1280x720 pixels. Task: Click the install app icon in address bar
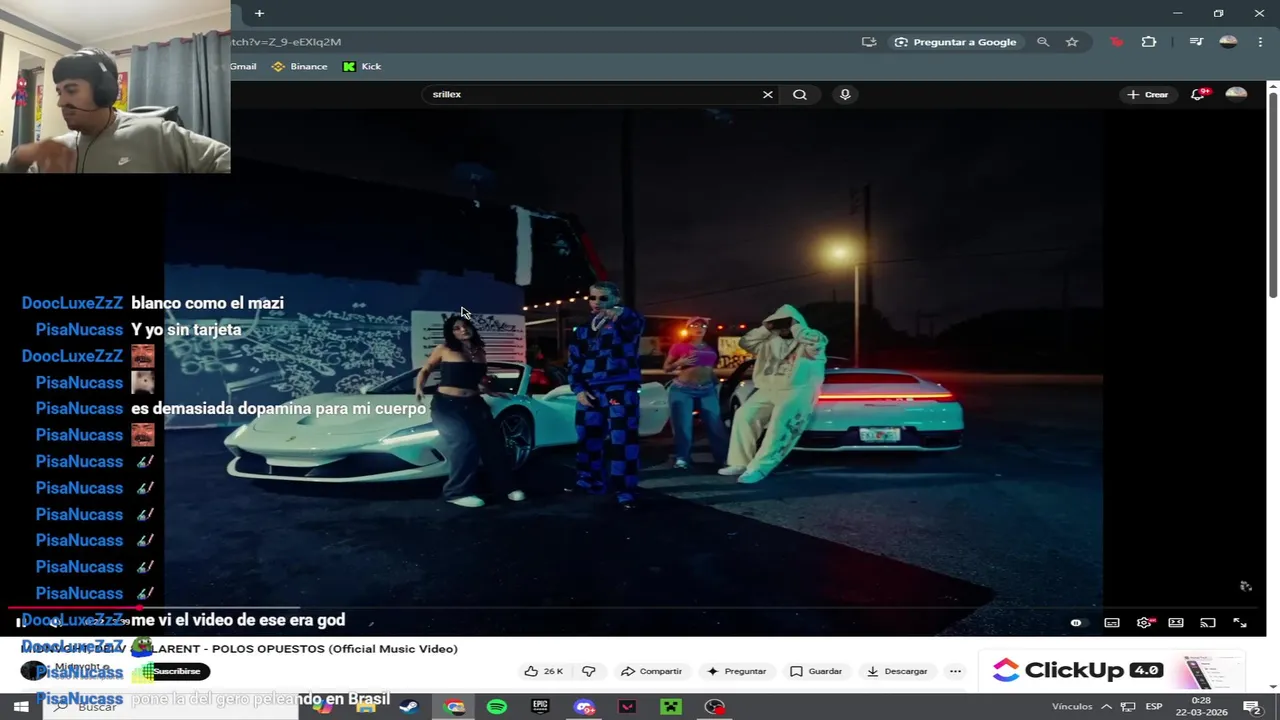point(869,42)
